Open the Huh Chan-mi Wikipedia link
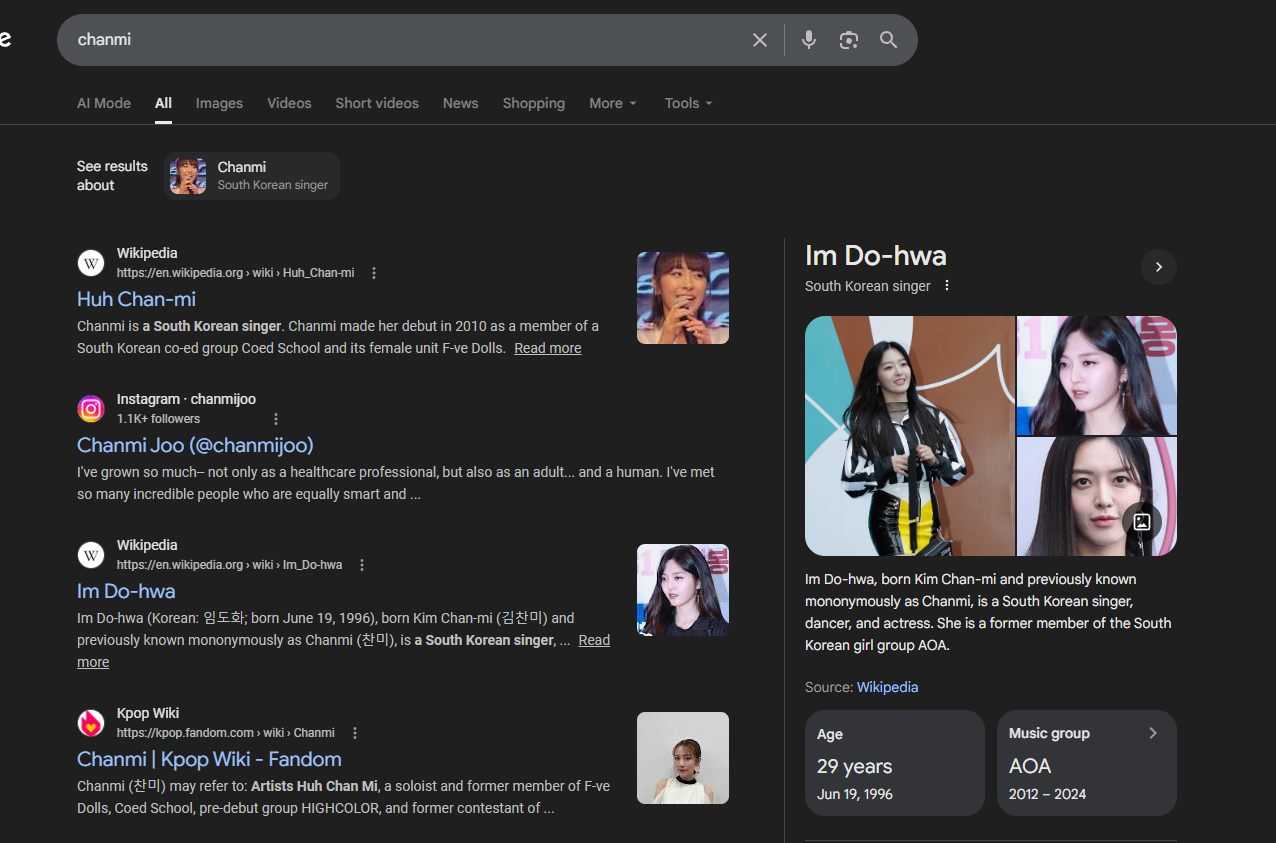The image size is (1276, 843). coord(136,299)
